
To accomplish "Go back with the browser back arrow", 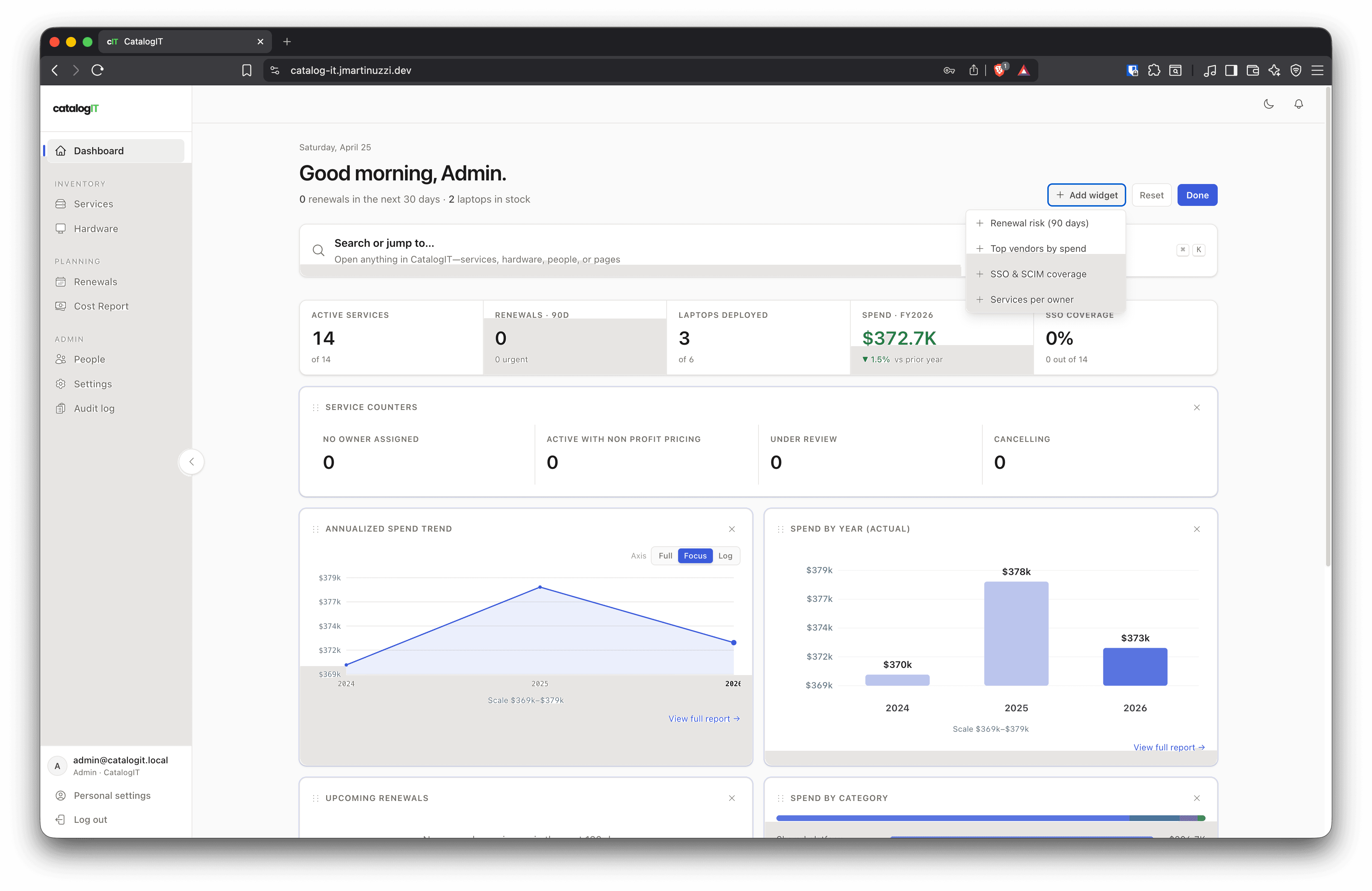I will click(55, 70).
